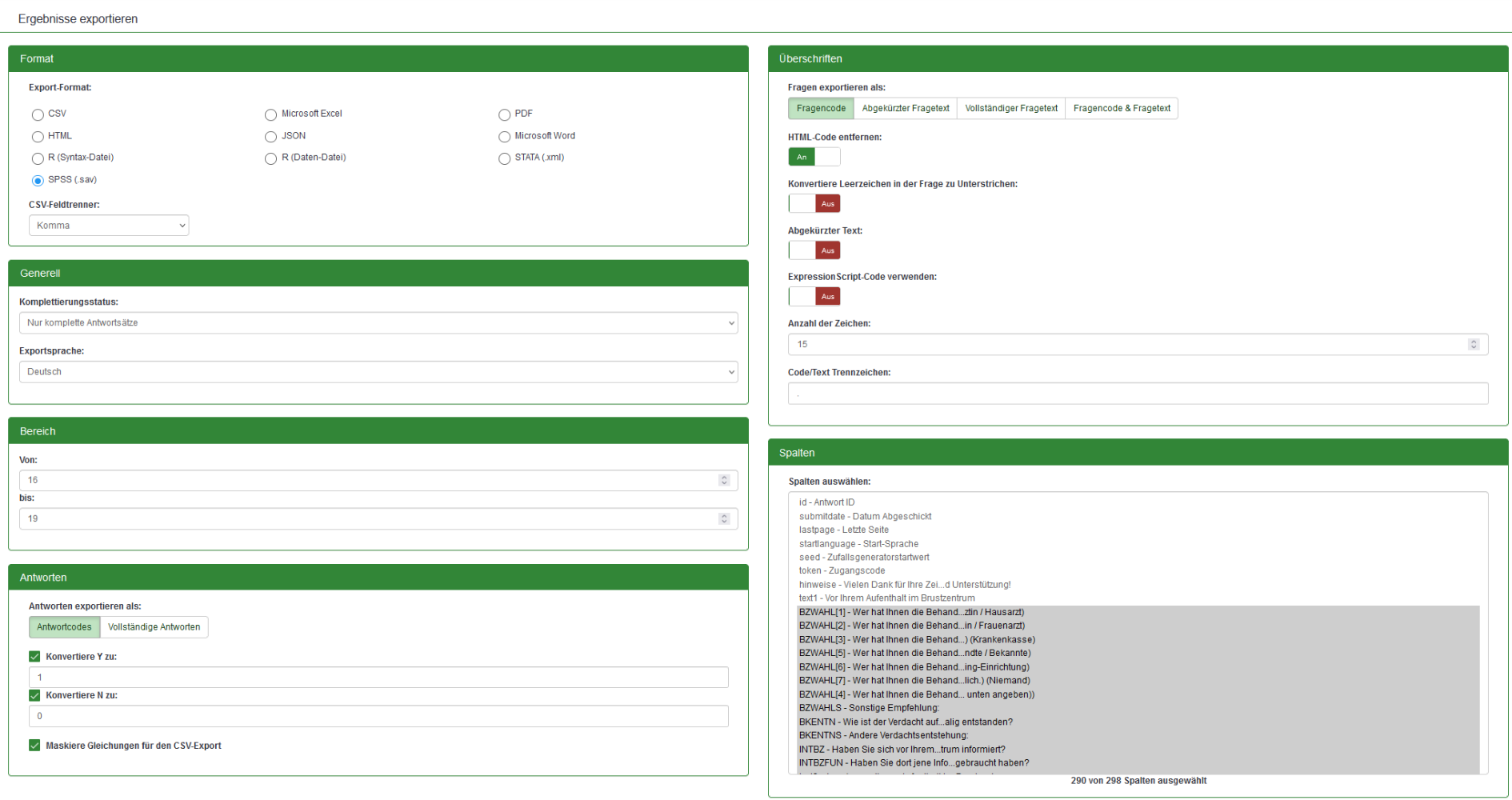Select Fragencode & Fragetext heading option
Image resolution: width=1512 pixels, height=800 pixels.
[x=1121, y=109]
